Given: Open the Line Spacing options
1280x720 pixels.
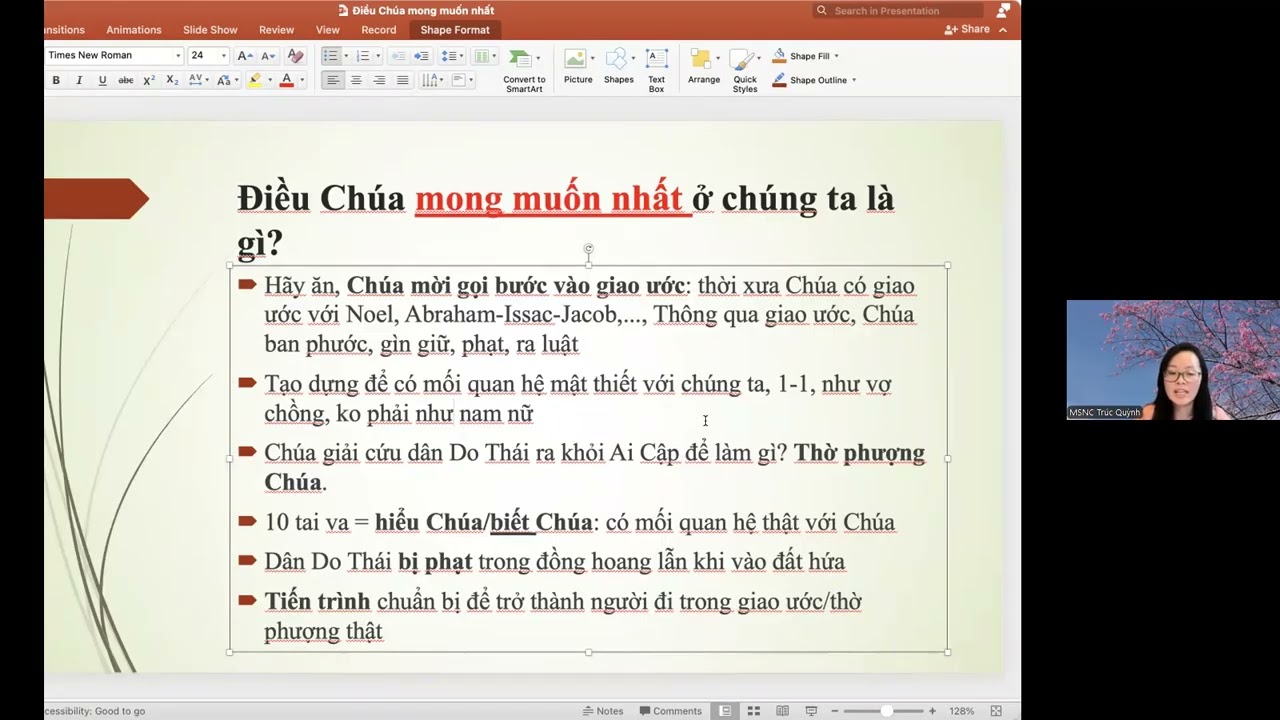Looking at the screenshot, I should pos(451,56).
